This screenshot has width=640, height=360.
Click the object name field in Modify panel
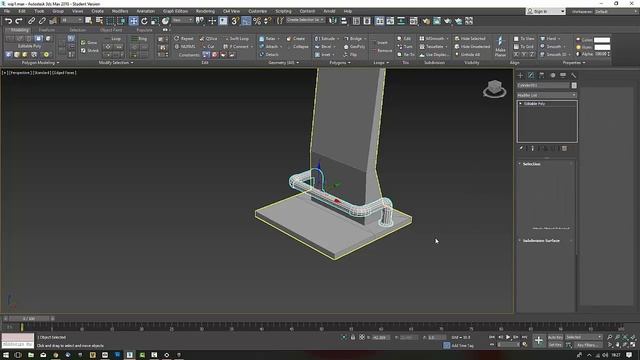tap(543, 85)
